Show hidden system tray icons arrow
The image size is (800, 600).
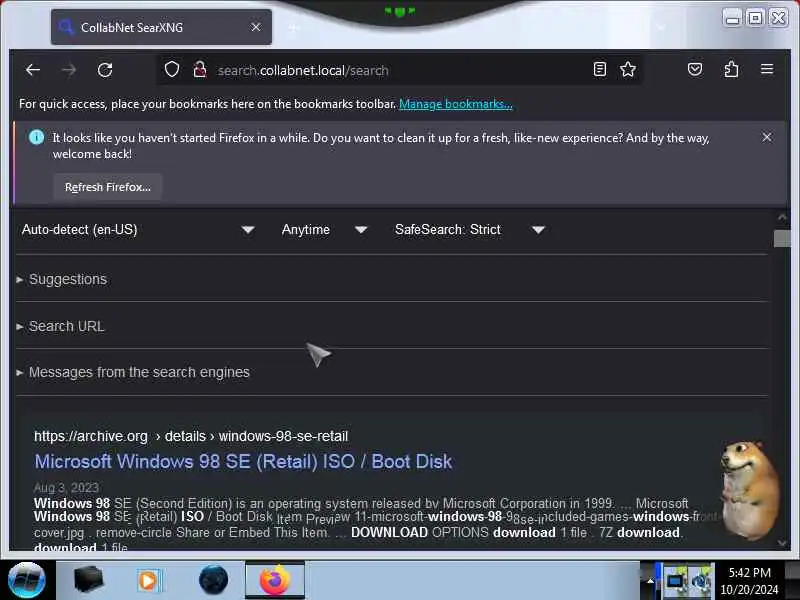[650, 580]
